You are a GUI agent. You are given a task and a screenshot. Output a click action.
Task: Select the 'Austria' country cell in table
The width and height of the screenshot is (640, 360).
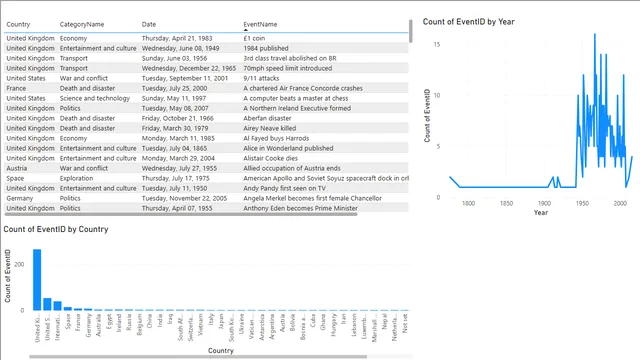pos(16,168)
